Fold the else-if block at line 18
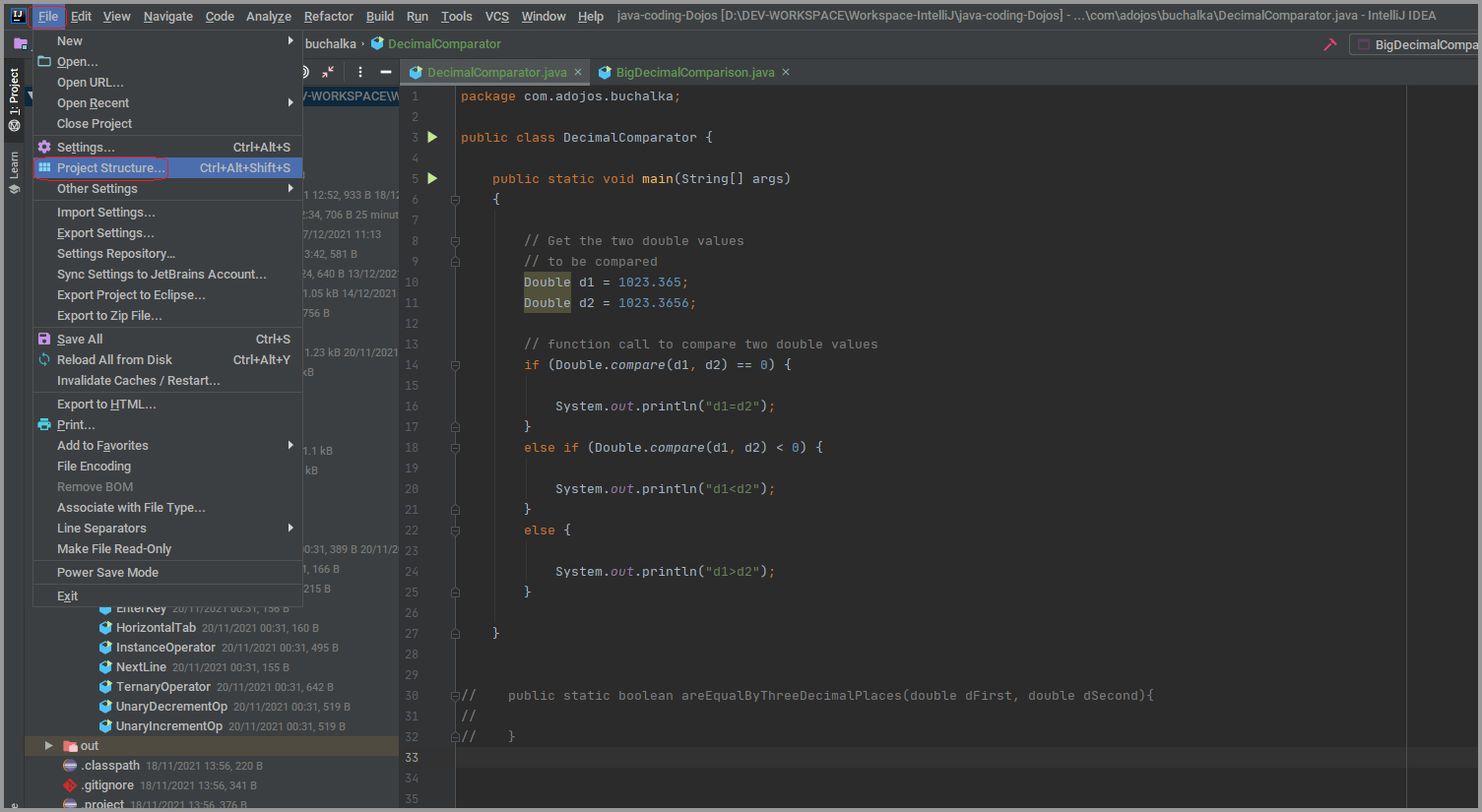The width and height of the screenshot is (1482, 812). point(455,448)
